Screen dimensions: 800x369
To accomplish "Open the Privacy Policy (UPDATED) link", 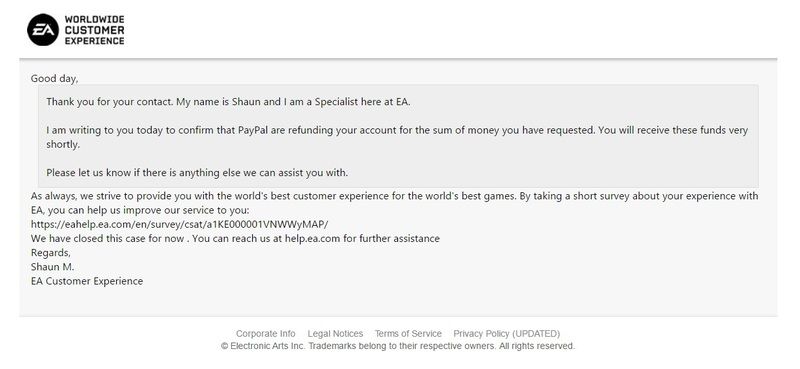I will pos(507,333).
